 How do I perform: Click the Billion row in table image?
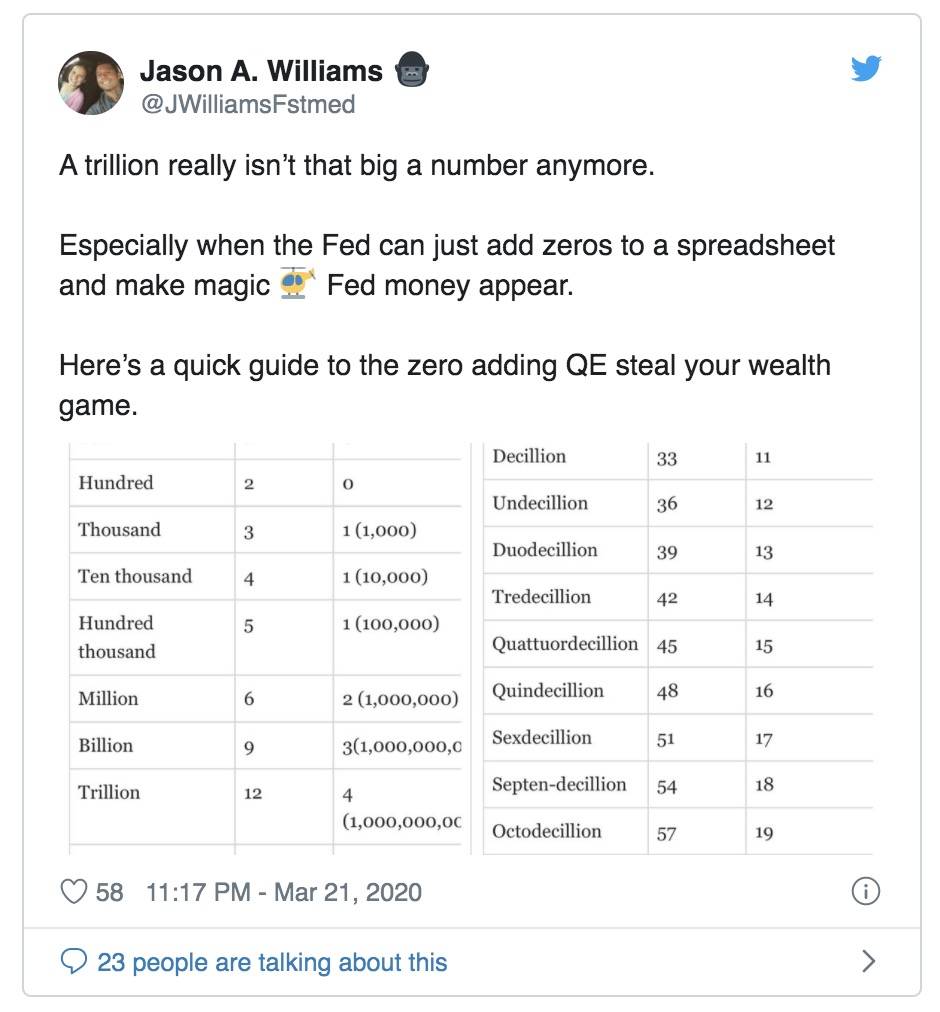(x=266, y=745)
